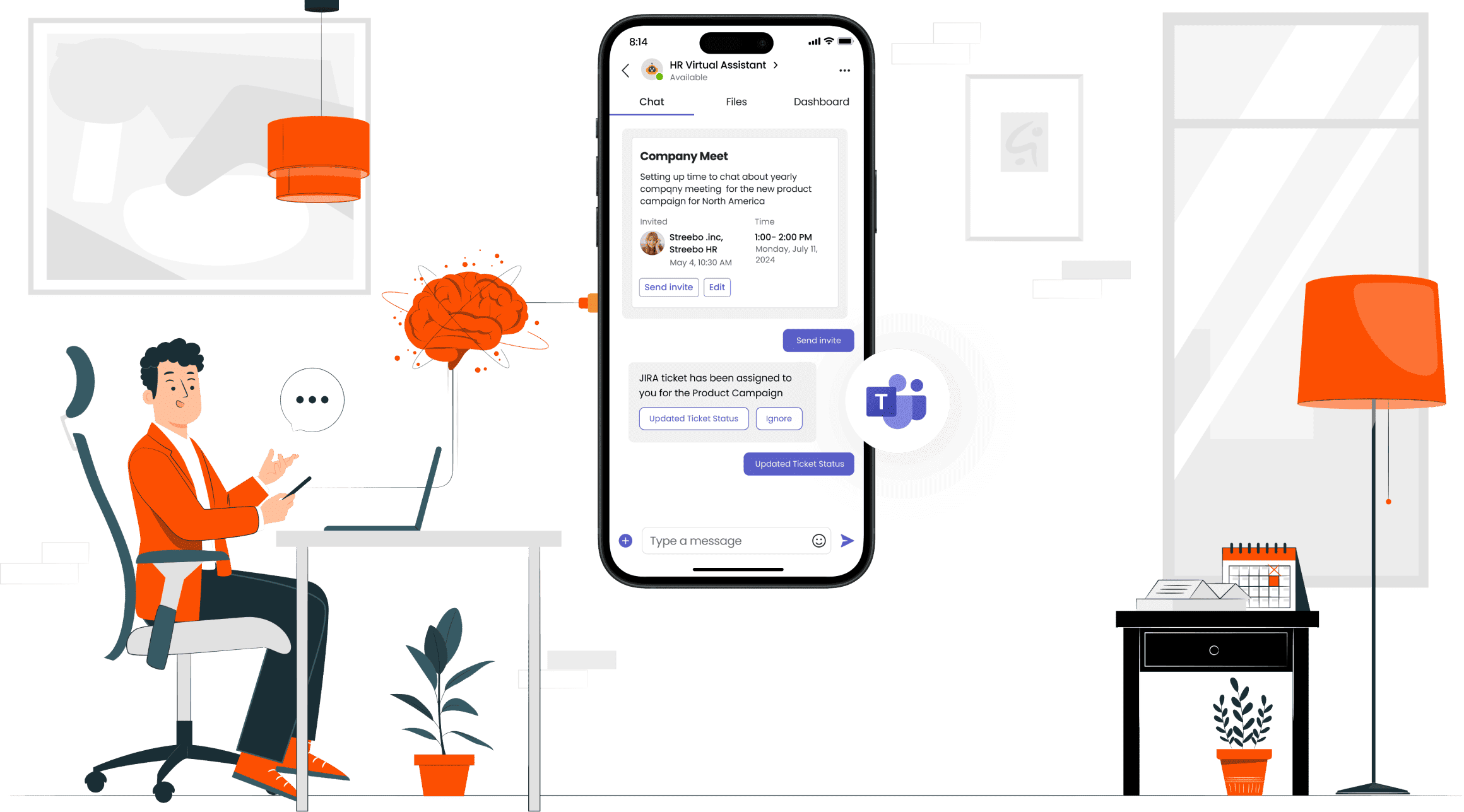Switch to the Dashboard tab
Viewport: 1464px width, 812px height.
coord(820,102)
